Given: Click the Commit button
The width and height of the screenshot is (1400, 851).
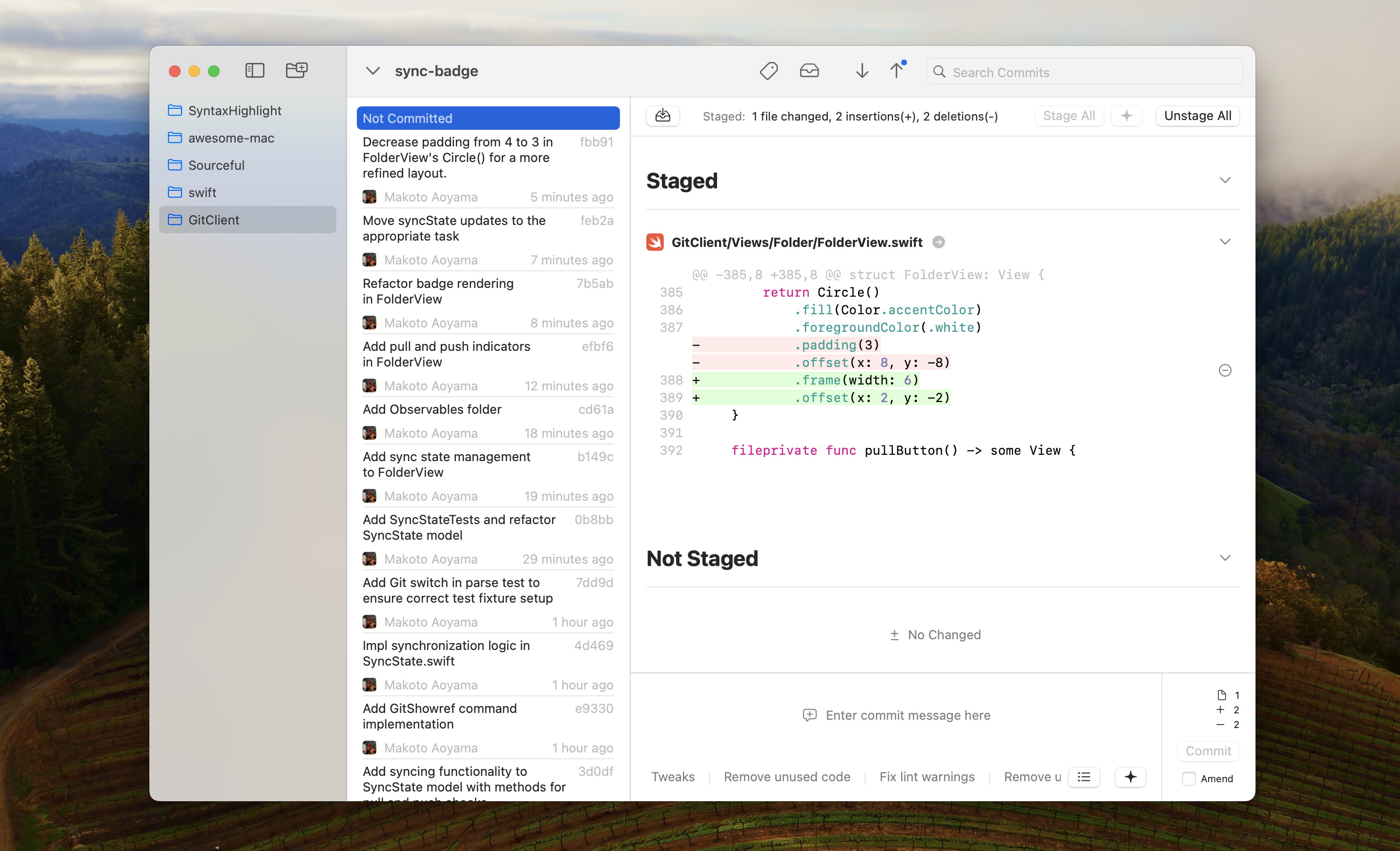Looking at the screenshot, I should tap(1208, 751).
